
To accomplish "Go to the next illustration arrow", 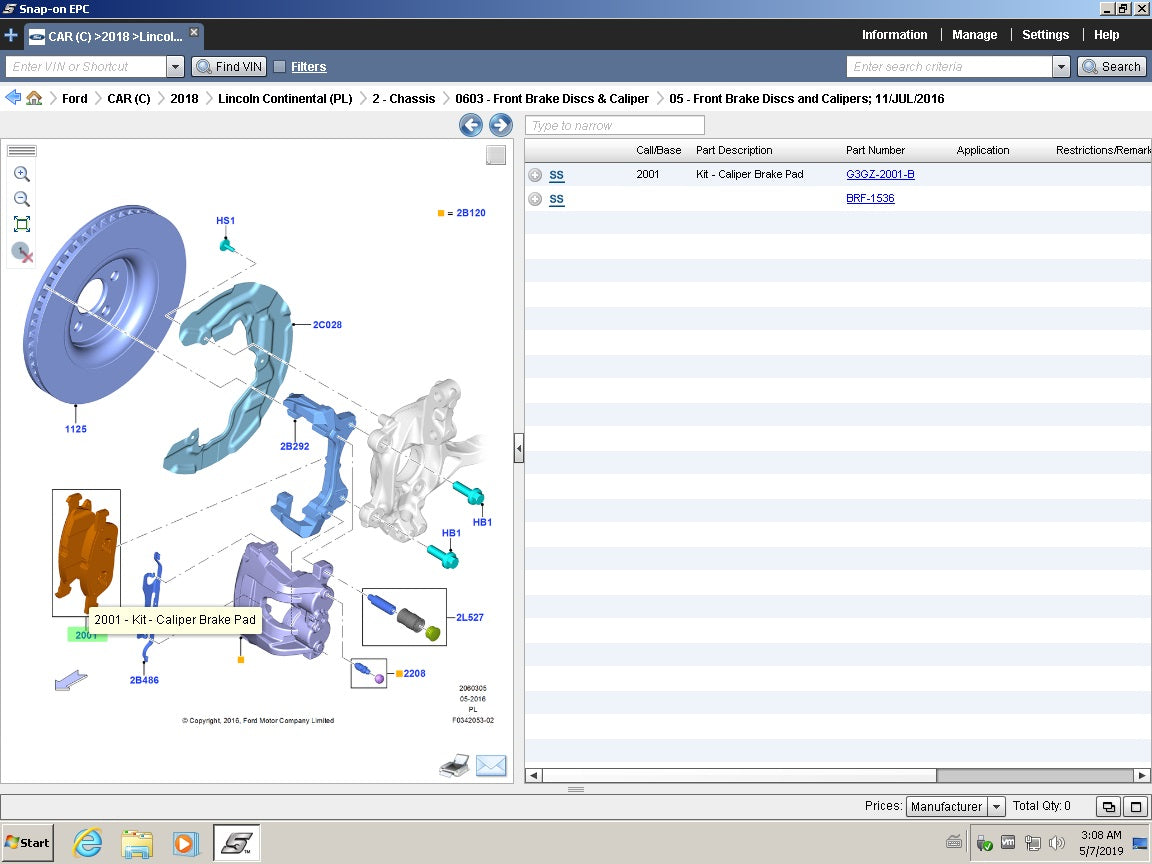I will tap(500, 125).
